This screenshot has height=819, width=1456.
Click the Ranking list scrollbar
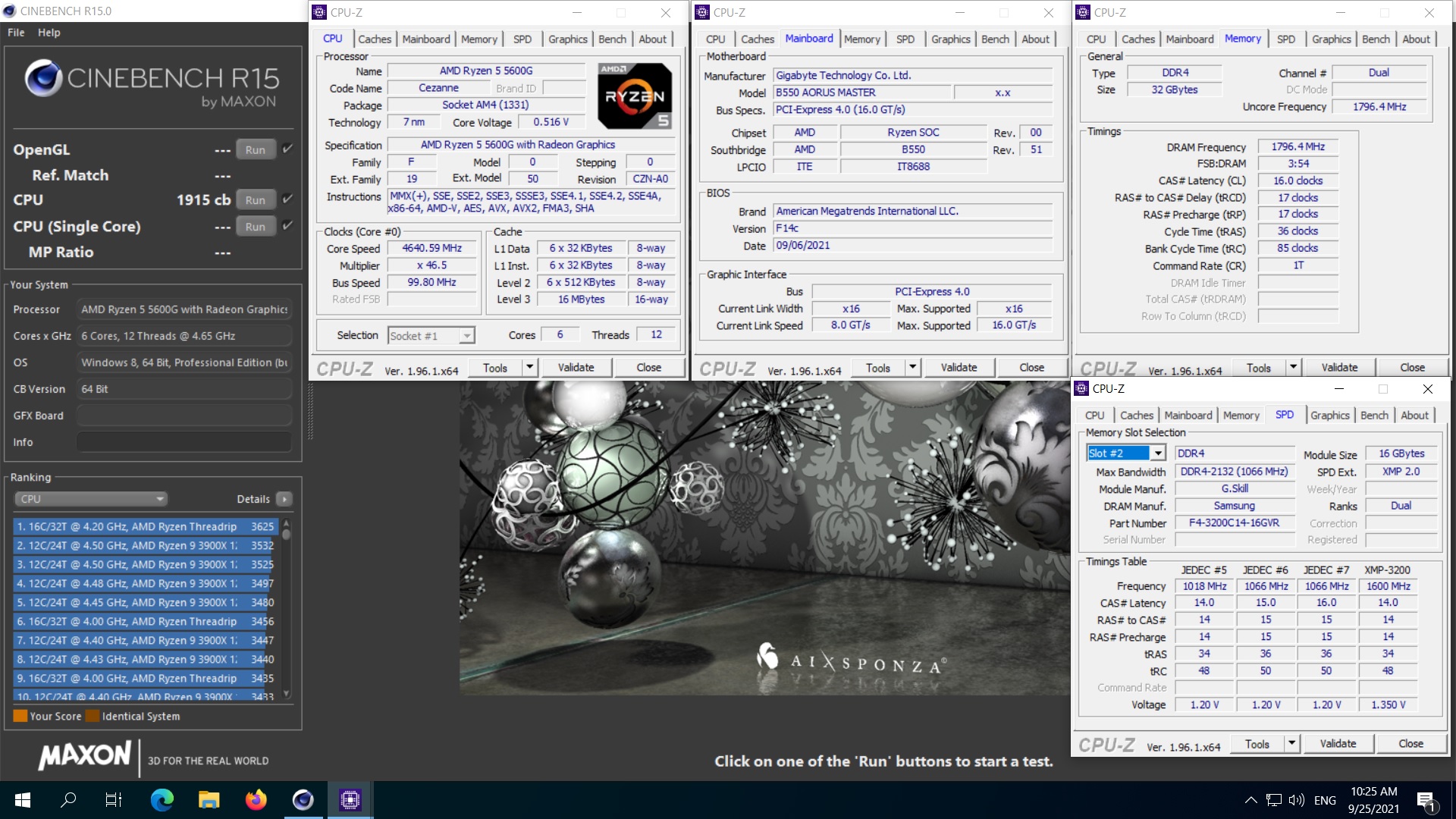(x=287, y=609)
